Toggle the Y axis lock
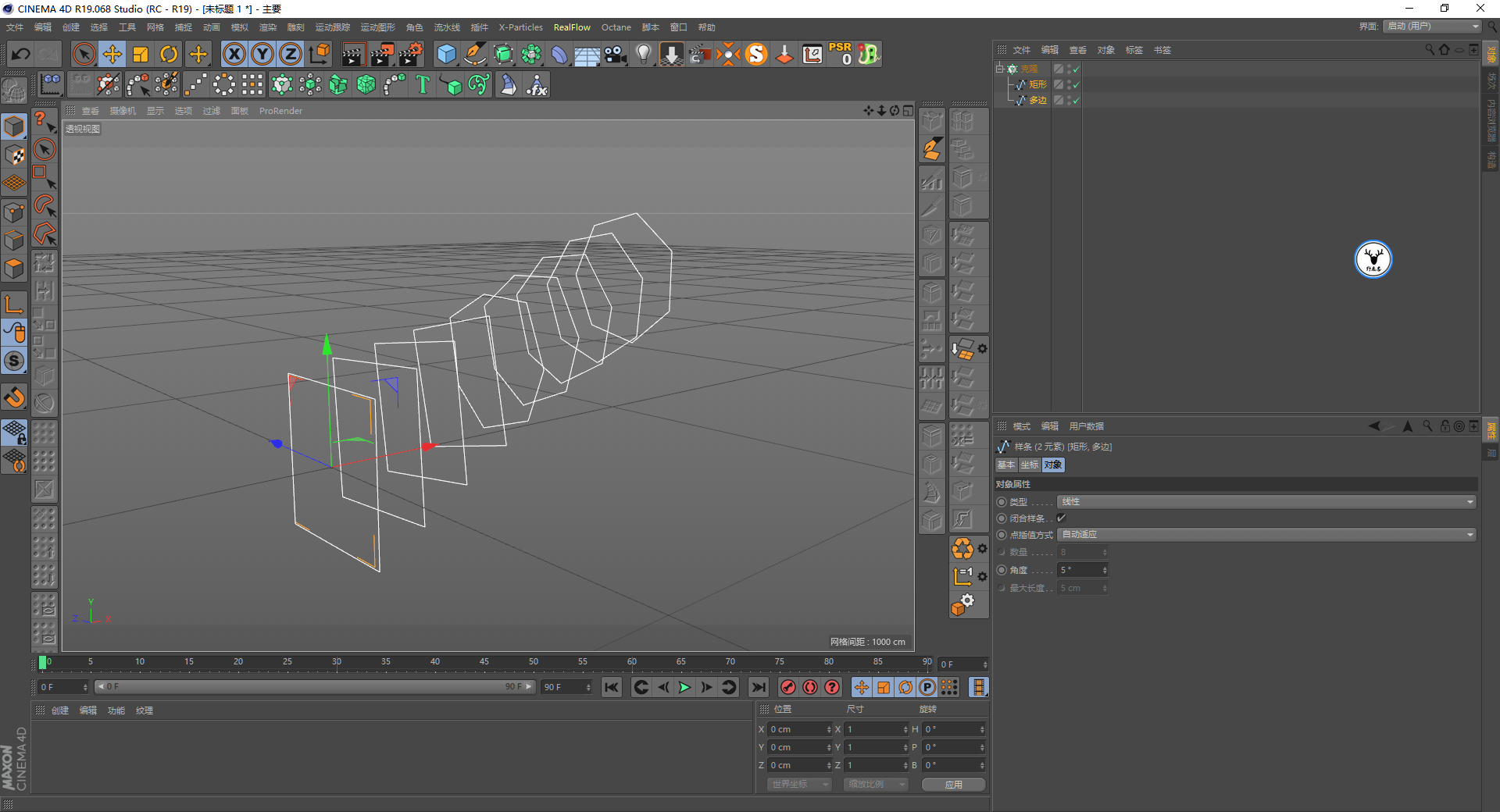This screenshot has width=1500, height=812. 262,54
